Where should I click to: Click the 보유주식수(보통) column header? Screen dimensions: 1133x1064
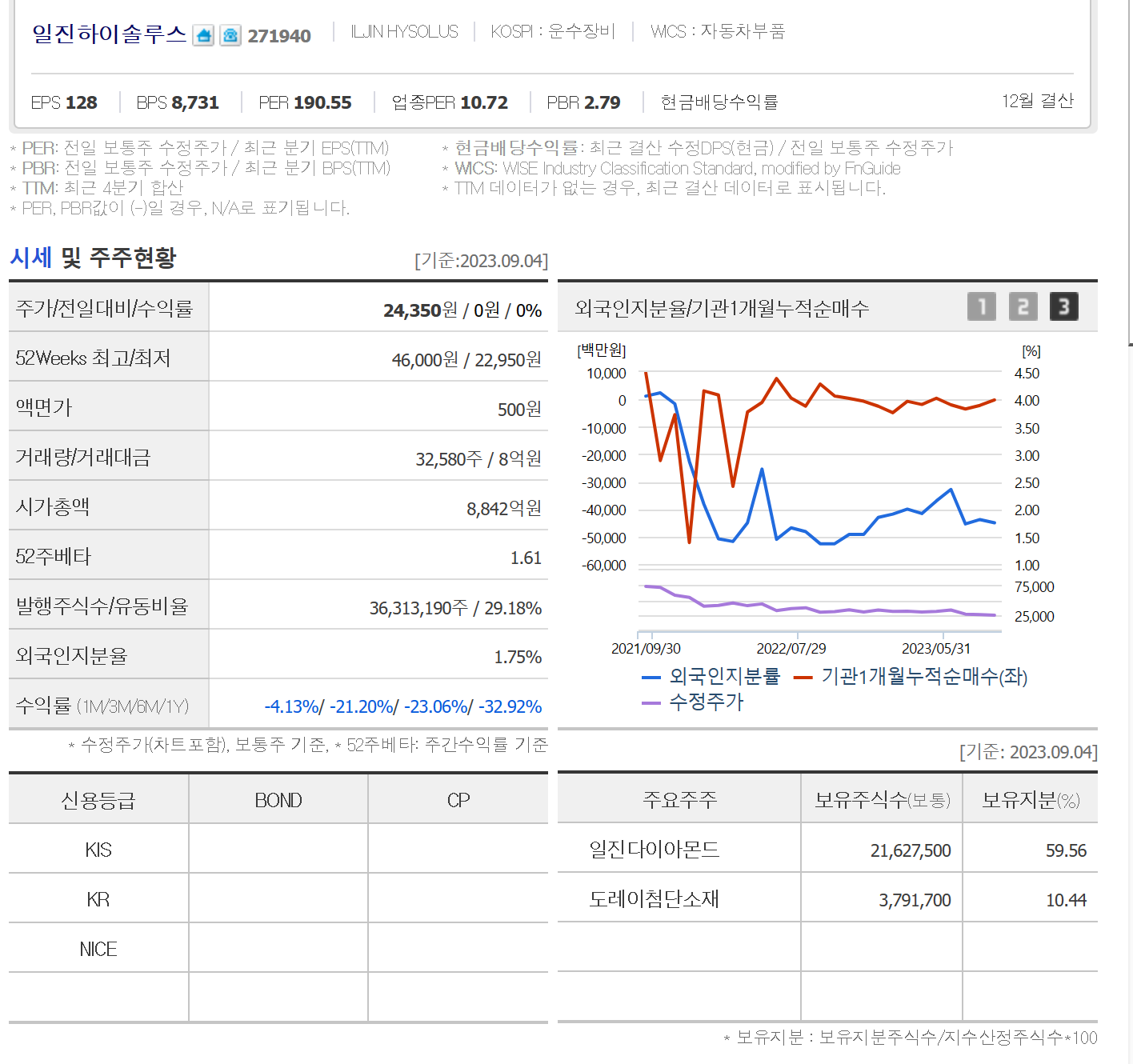click(882, 799)
